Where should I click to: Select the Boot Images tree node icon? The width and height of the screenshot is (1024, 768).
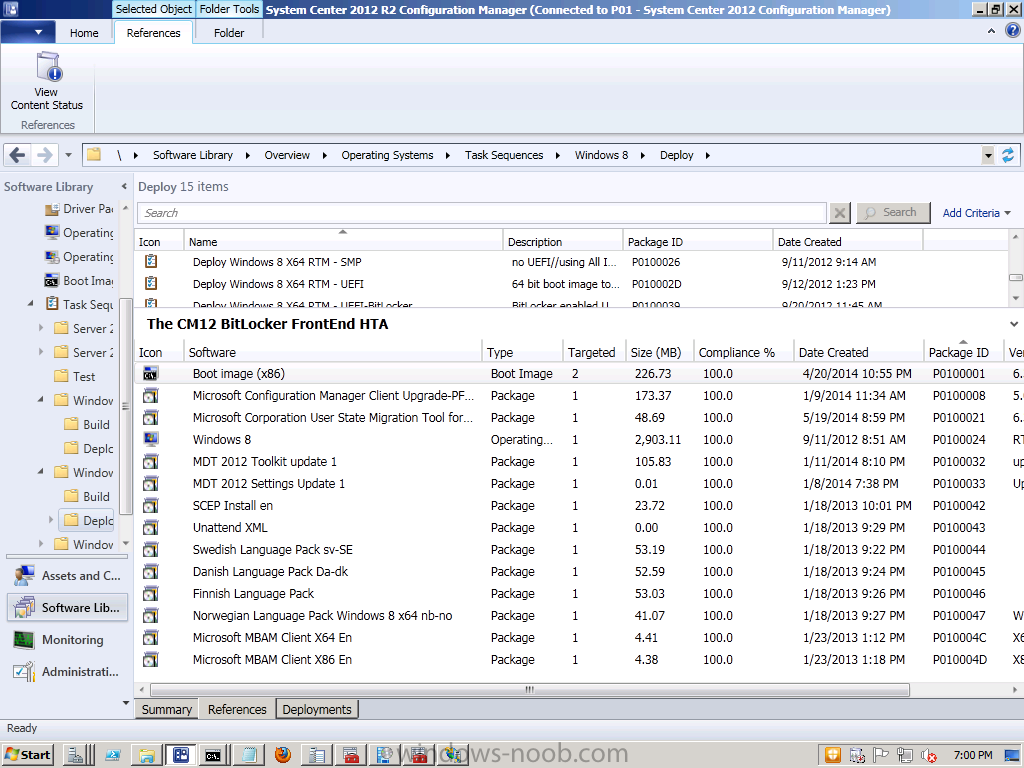(x=52, y=281)
